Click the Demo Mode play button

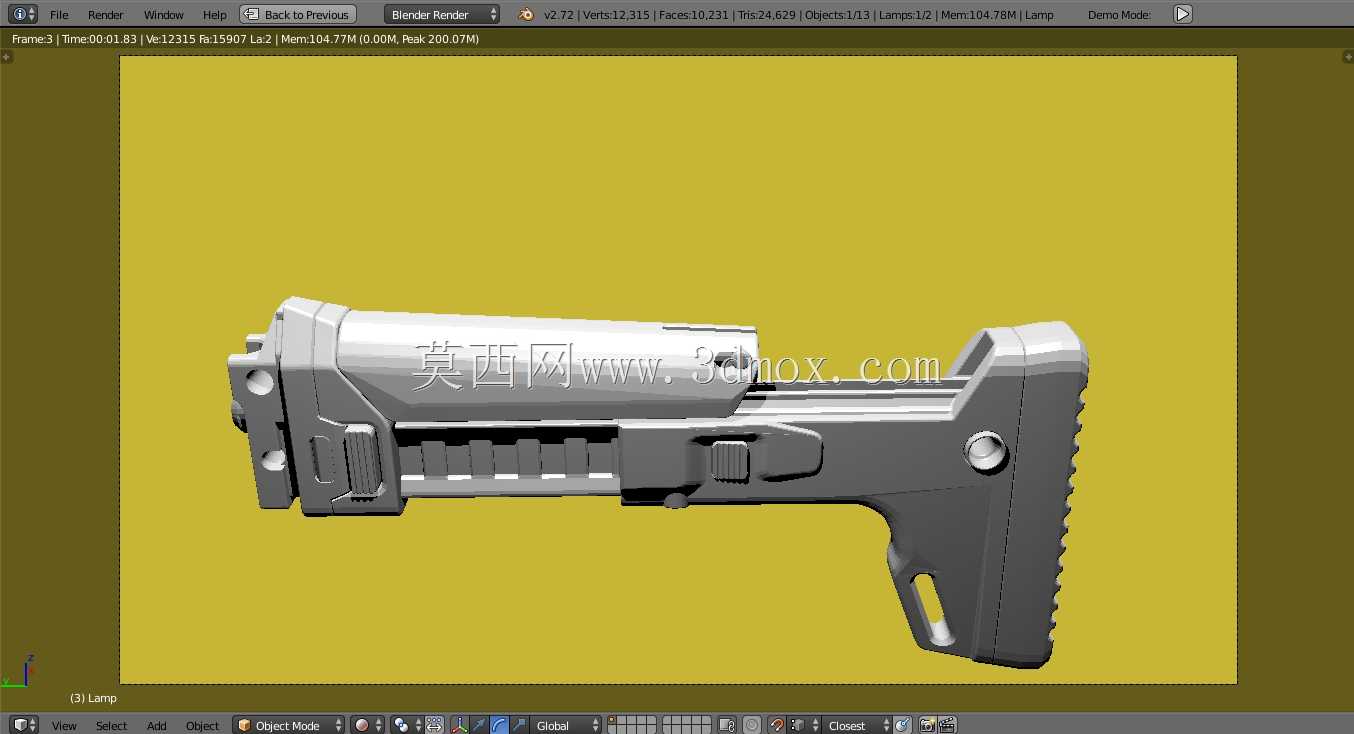[1183, 14]
